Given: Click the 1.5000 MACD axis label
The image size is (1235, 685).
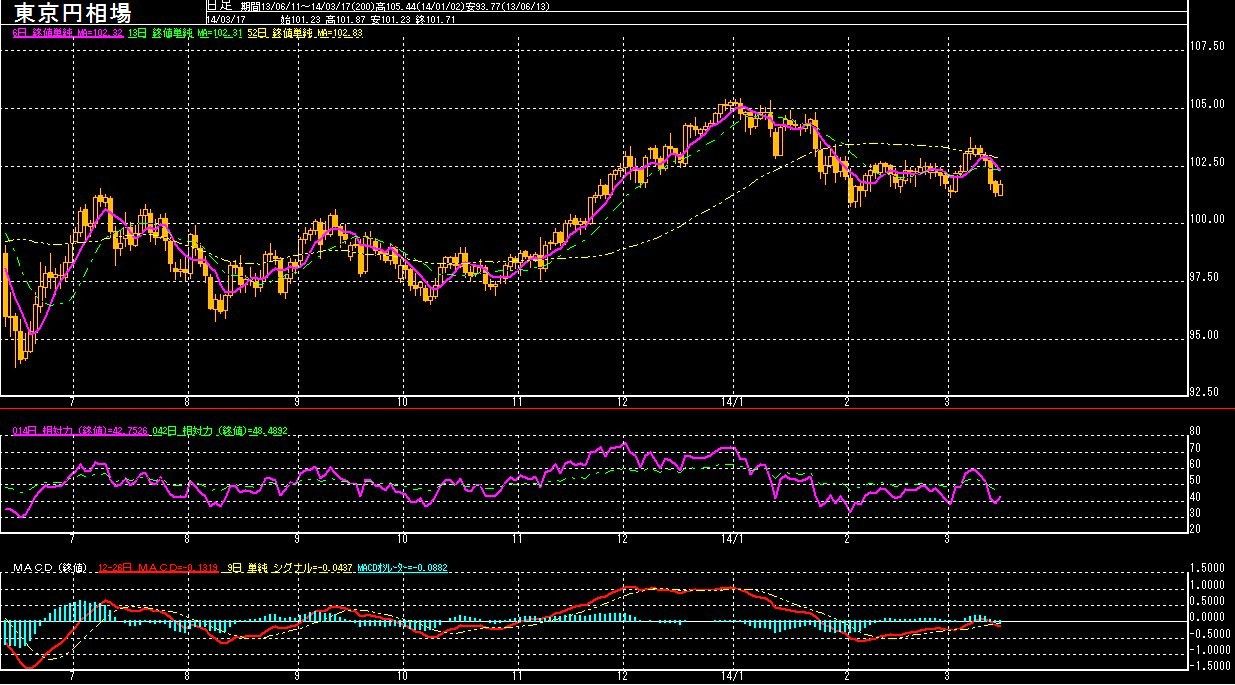Looking at the screenshot, I should coord(1207,568).
